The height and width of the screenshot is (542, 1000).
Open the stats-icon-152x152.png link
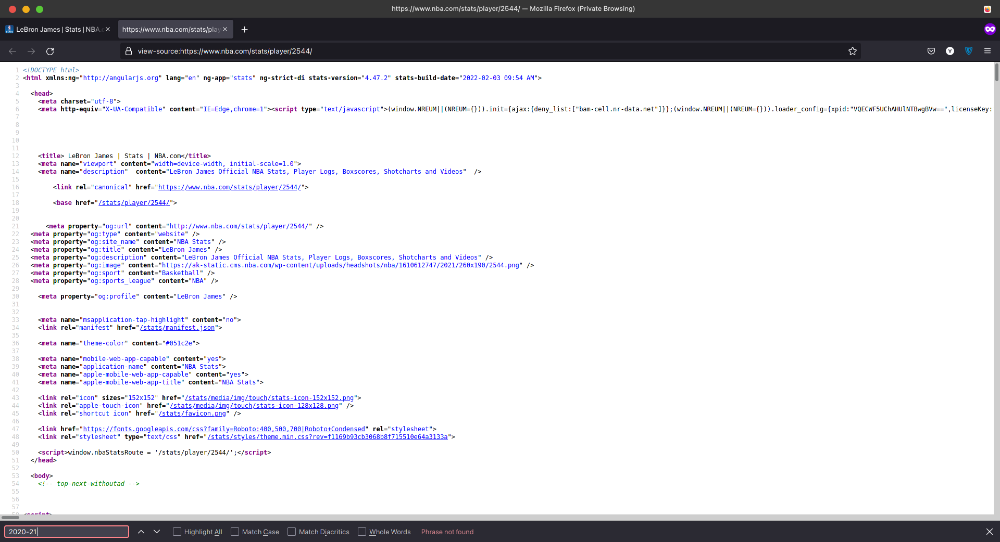(268, 398)
